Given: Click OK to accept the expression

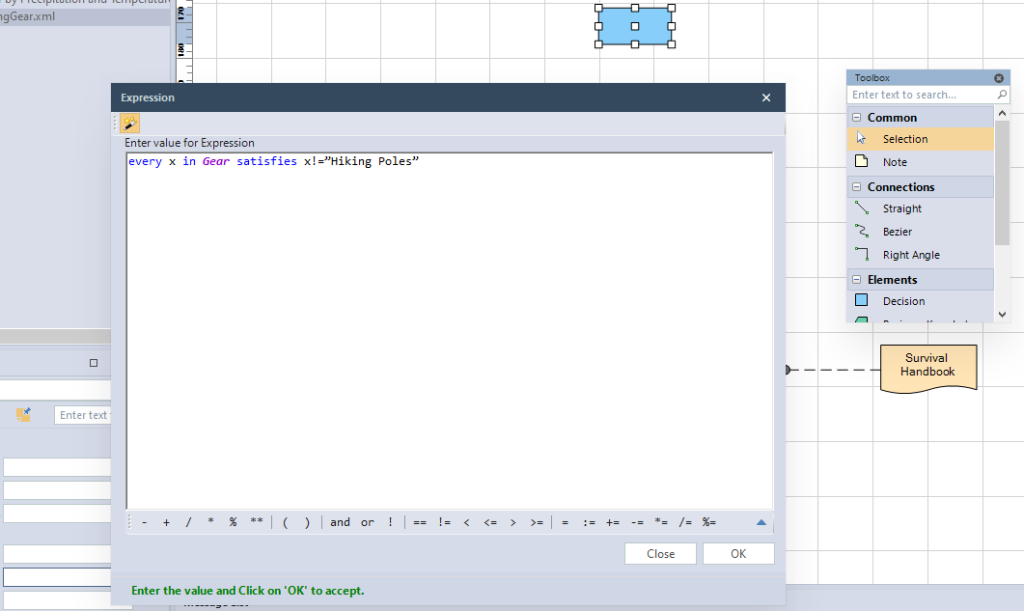Looking at the screenshot, I should [x=738, y=554].
